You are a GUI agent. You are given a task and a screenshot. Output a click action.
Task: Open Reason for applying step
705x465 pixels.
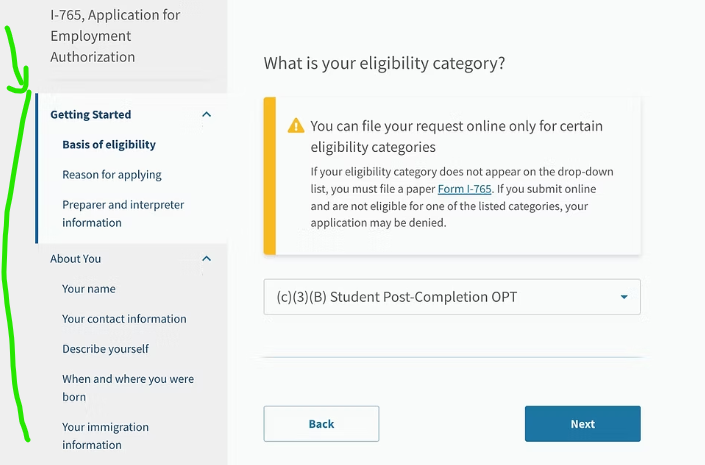click(x=112, y=175)
